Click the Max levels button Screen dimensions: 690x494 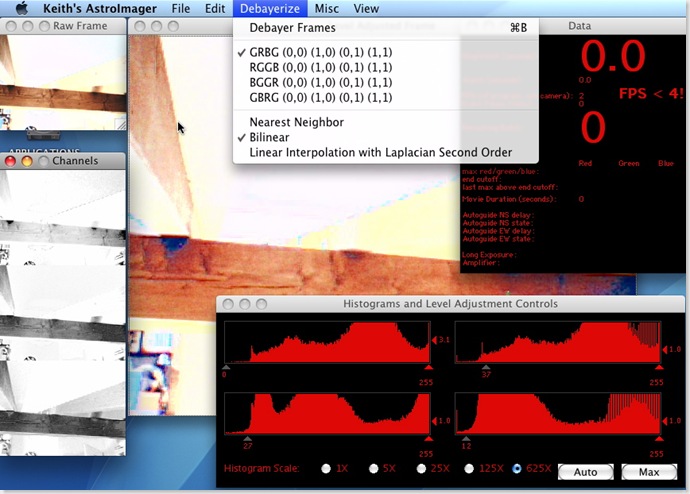(x=649, y=472)
